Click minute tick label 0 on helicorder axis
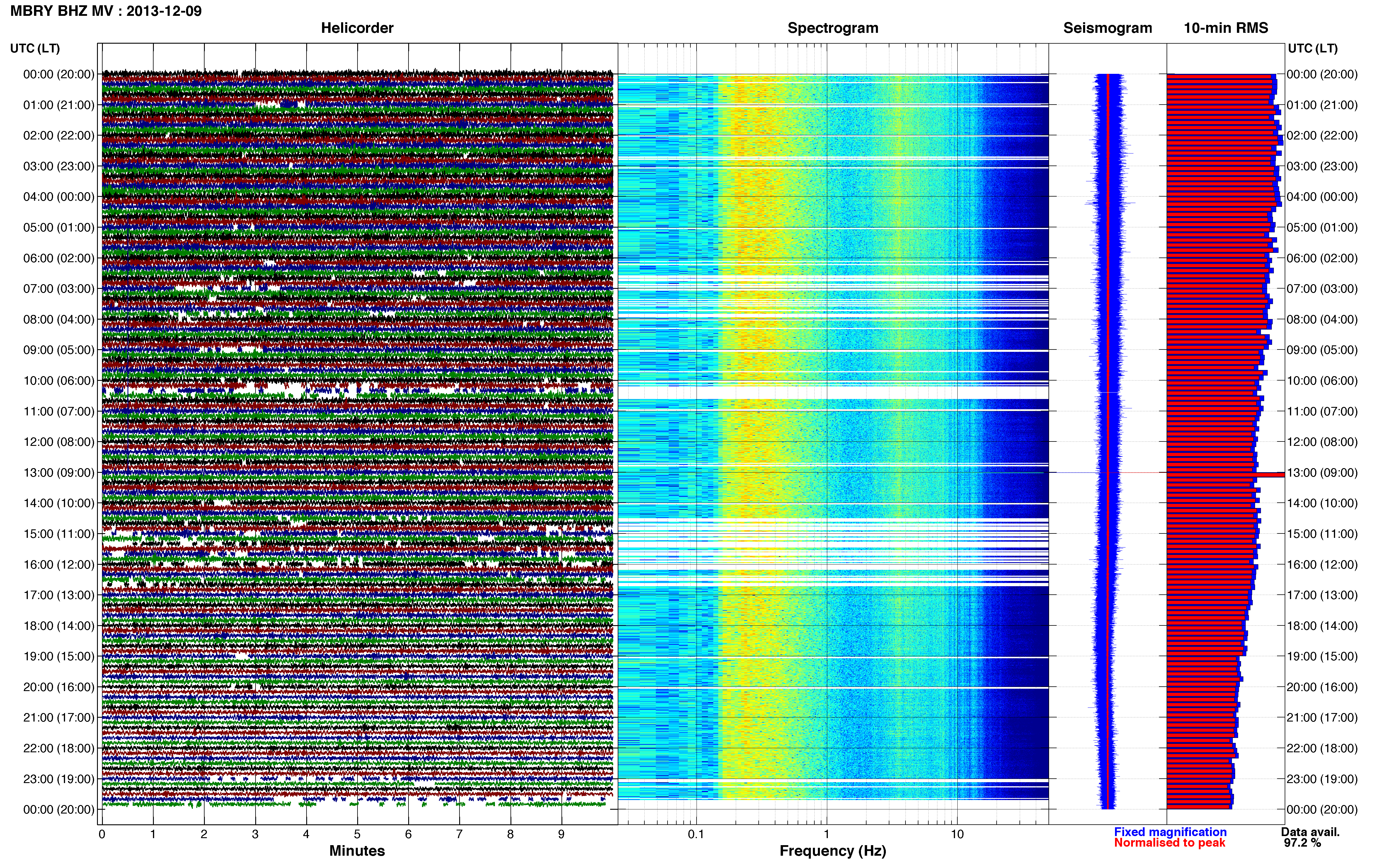Screen dimensions: 1389x868 (x=102, y=834)
